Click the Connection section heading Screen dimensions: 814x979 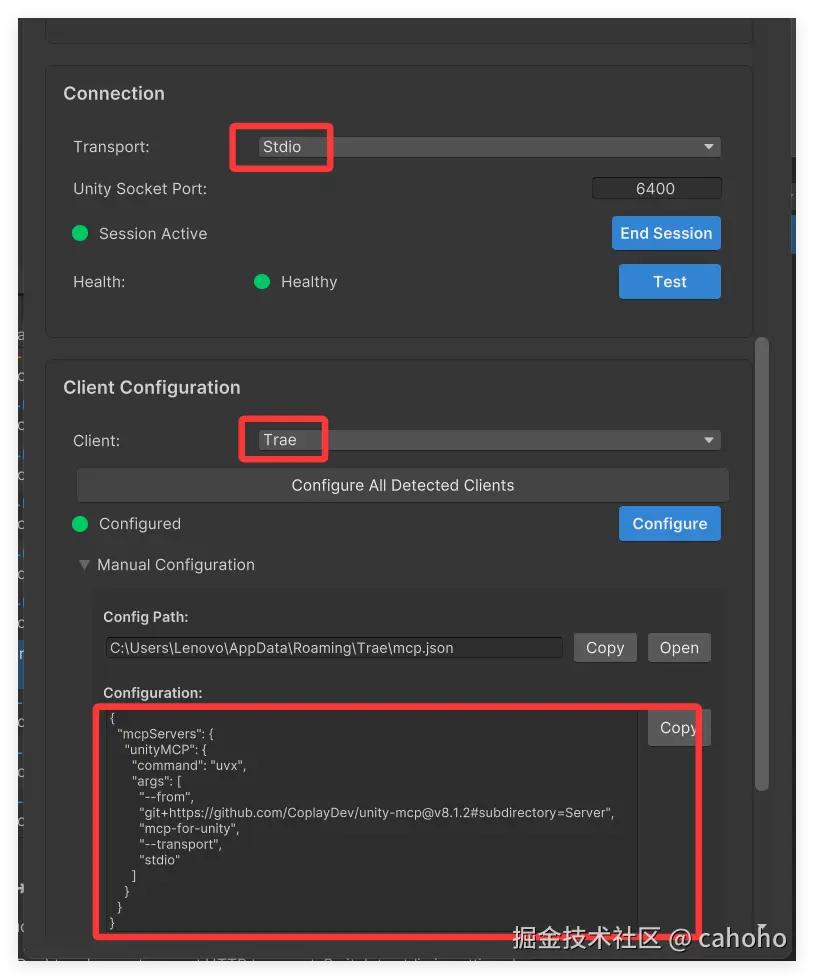point(114,93)
